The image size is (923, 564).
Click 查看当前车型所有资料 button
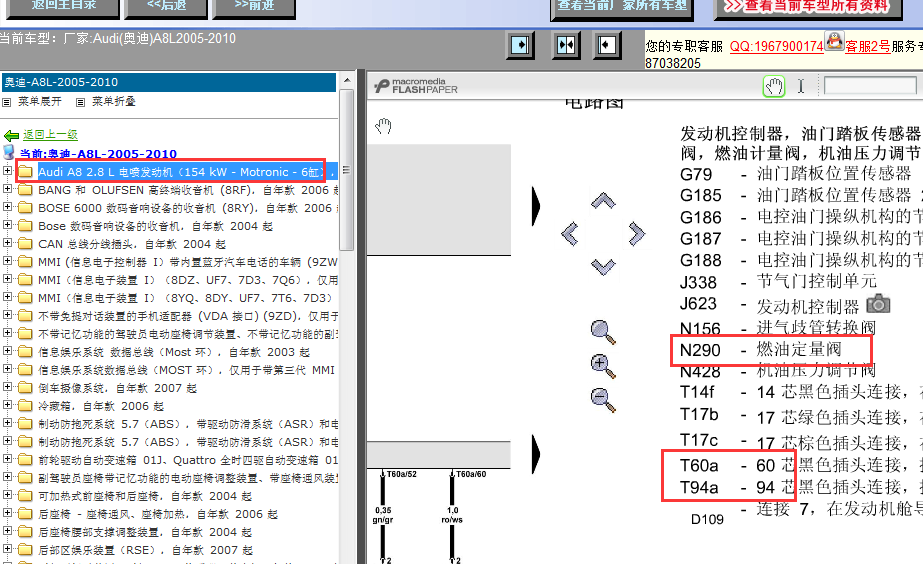coord(807,8)
